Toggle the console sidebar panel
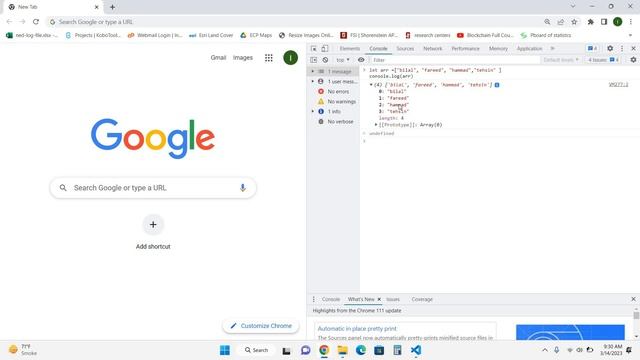This screenshot has height=360, width=640. click(x=313, y=60)
